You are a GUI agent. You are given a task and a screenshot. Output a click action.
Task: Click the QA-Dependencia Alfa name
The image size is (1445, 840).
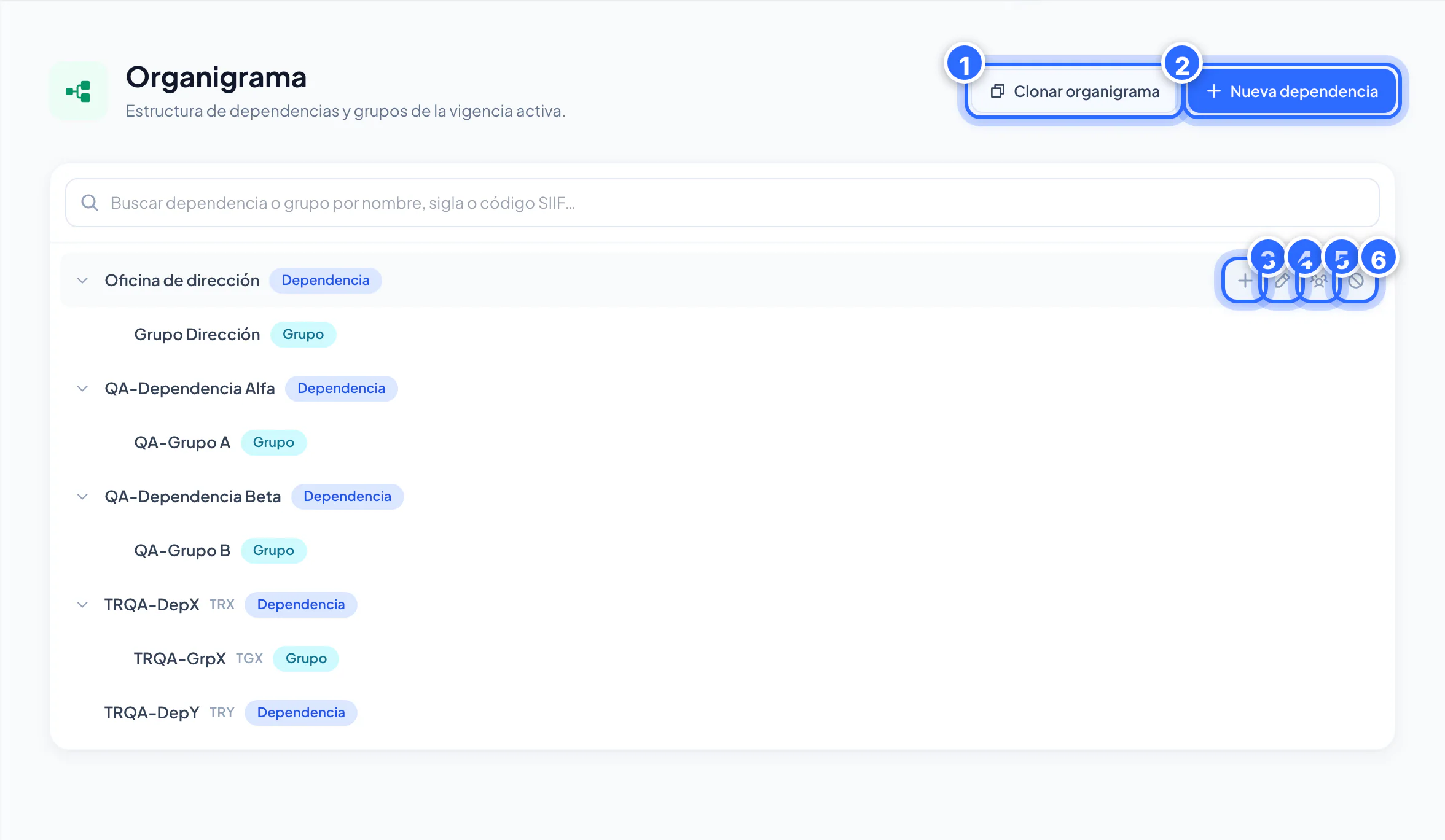[190, 389]
